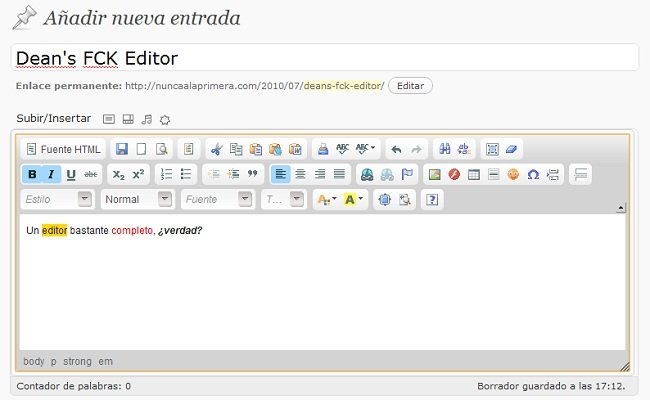Open the smiley emoticon picker
This screenshot has width=650, height=400.
click(x=513, y=175)
